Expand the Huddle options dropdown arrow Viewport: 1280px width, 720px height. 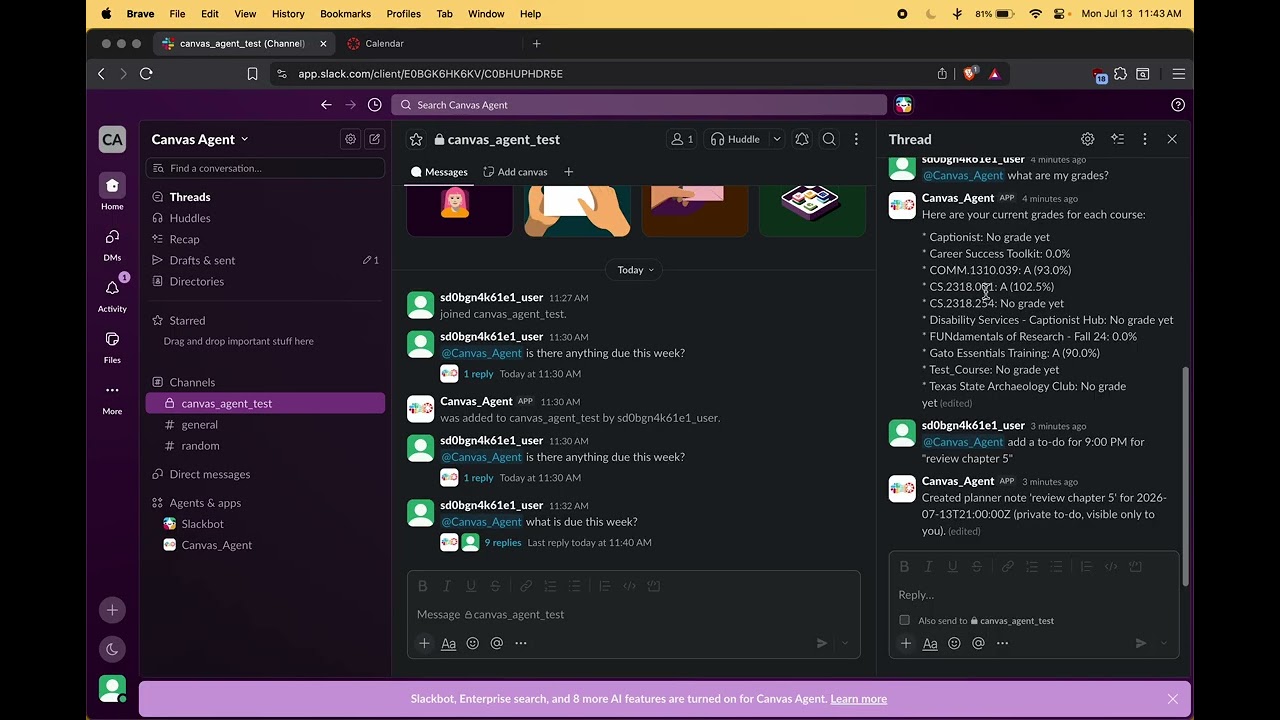pos(776,140)
